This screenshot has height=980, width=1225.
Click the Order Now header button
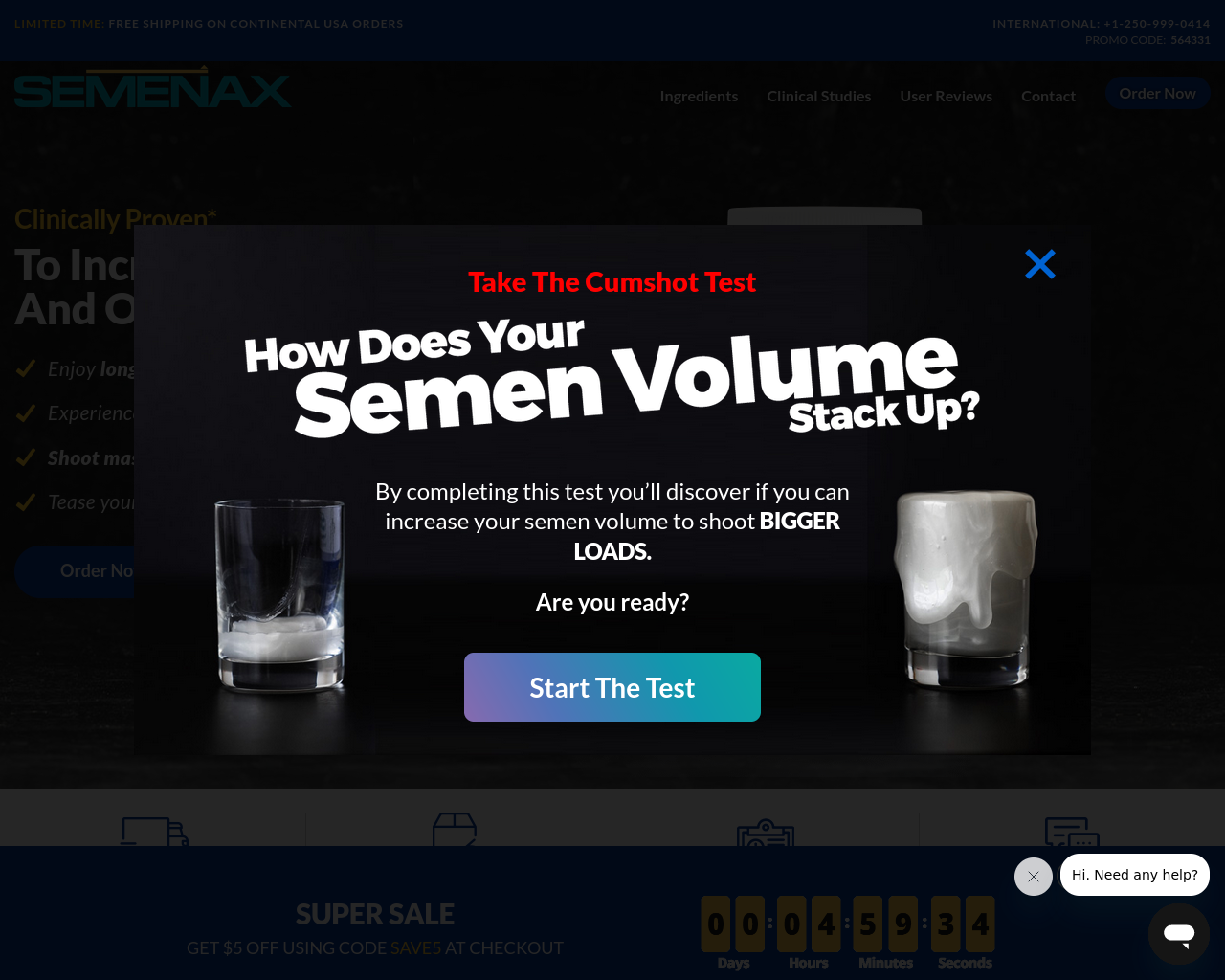pyautogui.click(x=1157, y=93)
